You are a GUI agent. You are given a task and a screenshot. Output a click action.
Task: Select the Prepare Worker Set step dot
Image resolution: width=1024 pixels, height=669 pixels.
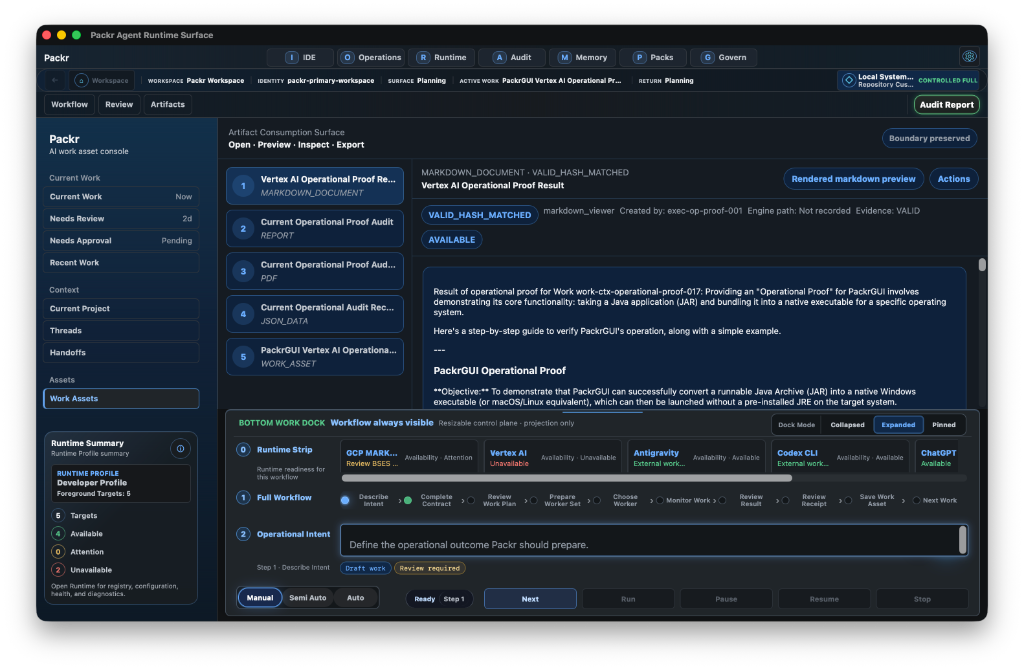point(534,500)
